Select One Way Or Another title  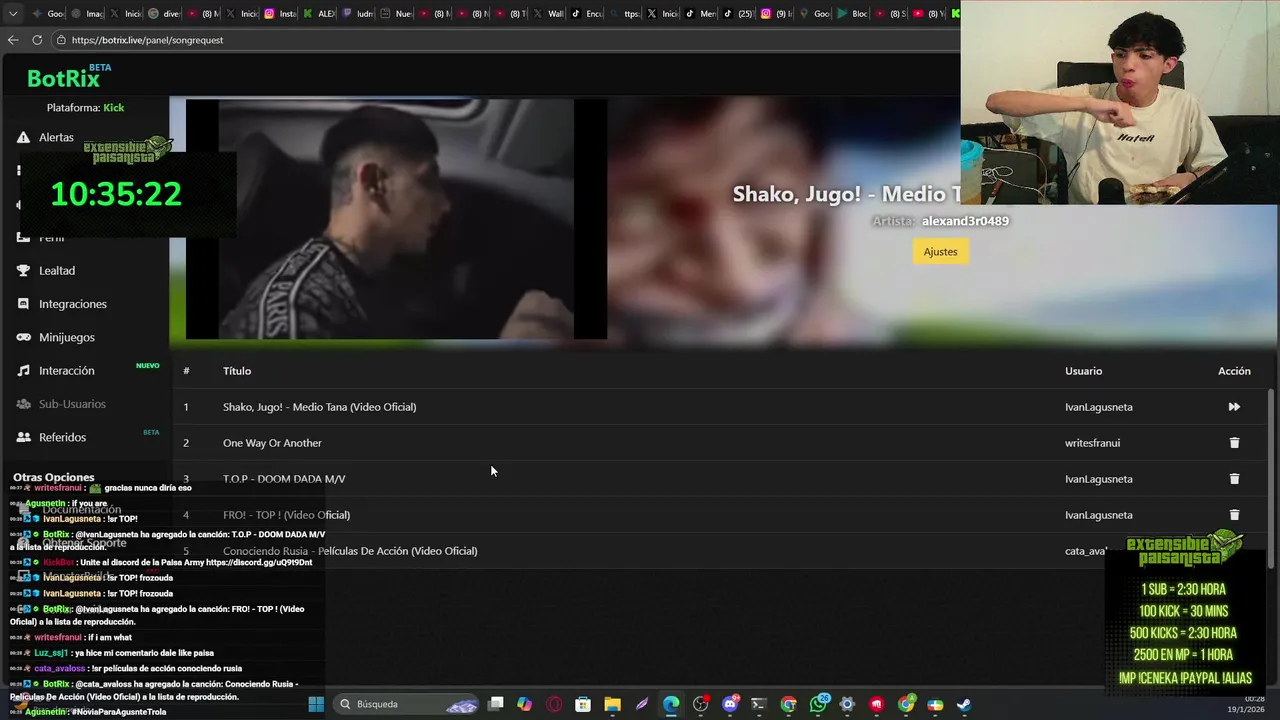click(272, 443)
